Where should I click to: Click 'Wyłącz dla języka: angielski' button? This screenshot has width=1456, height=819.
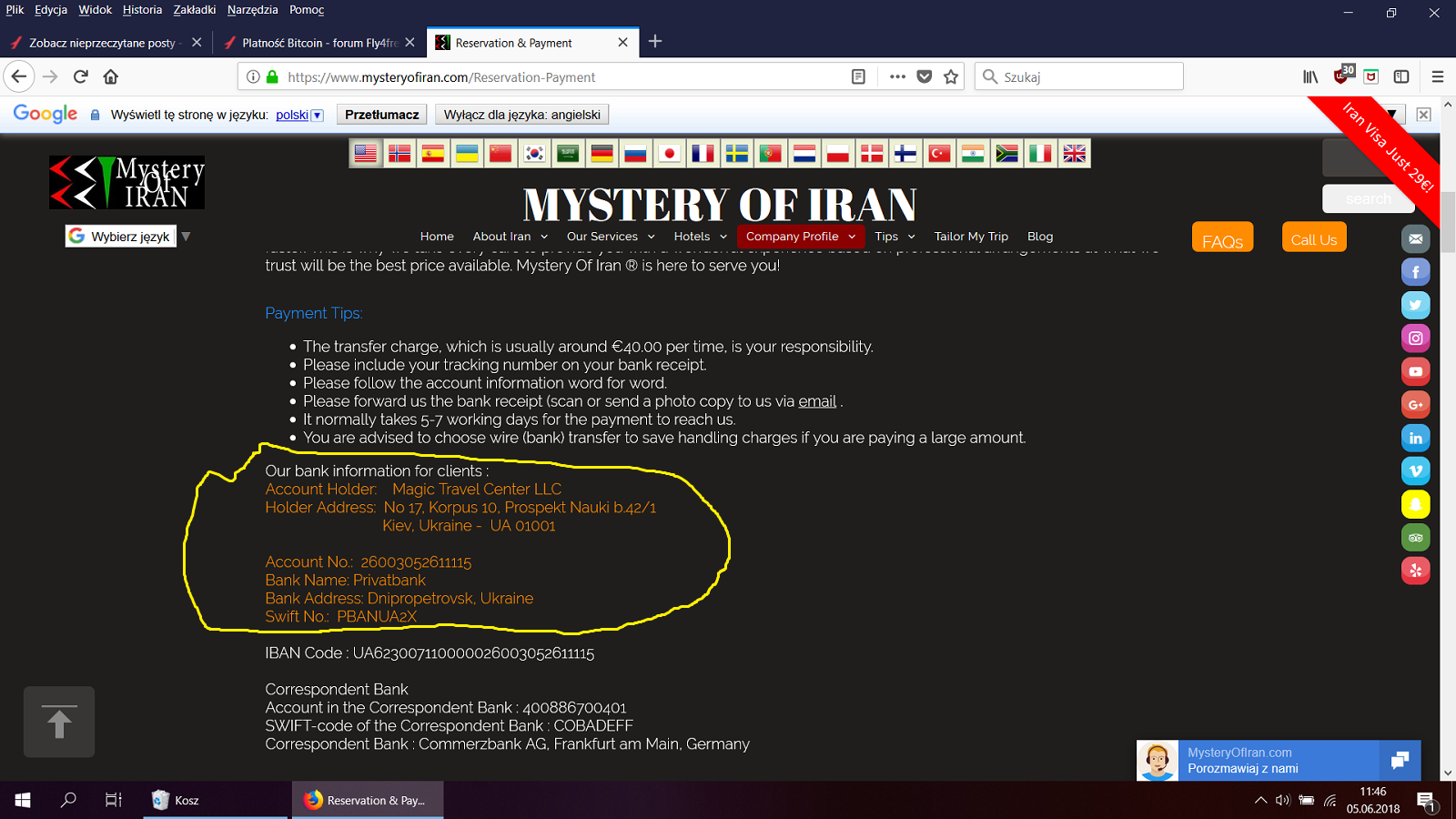point(522,115)
